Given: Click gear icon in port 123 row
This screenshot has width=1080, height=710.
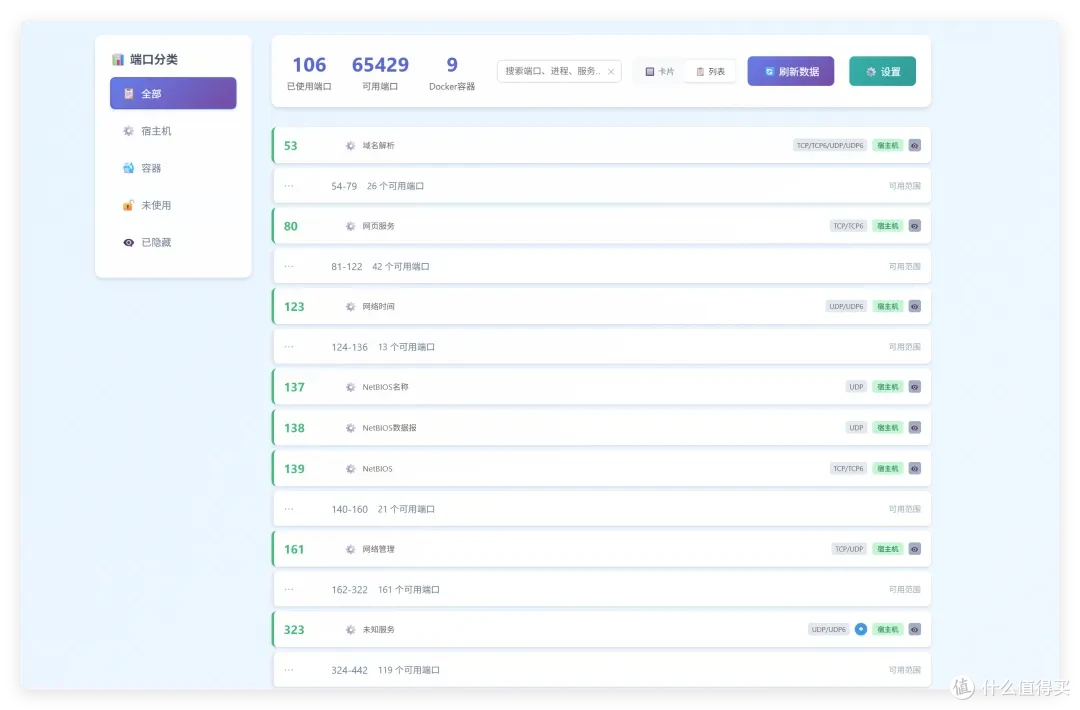Looking at the screenshot, I should coord(351,306).
